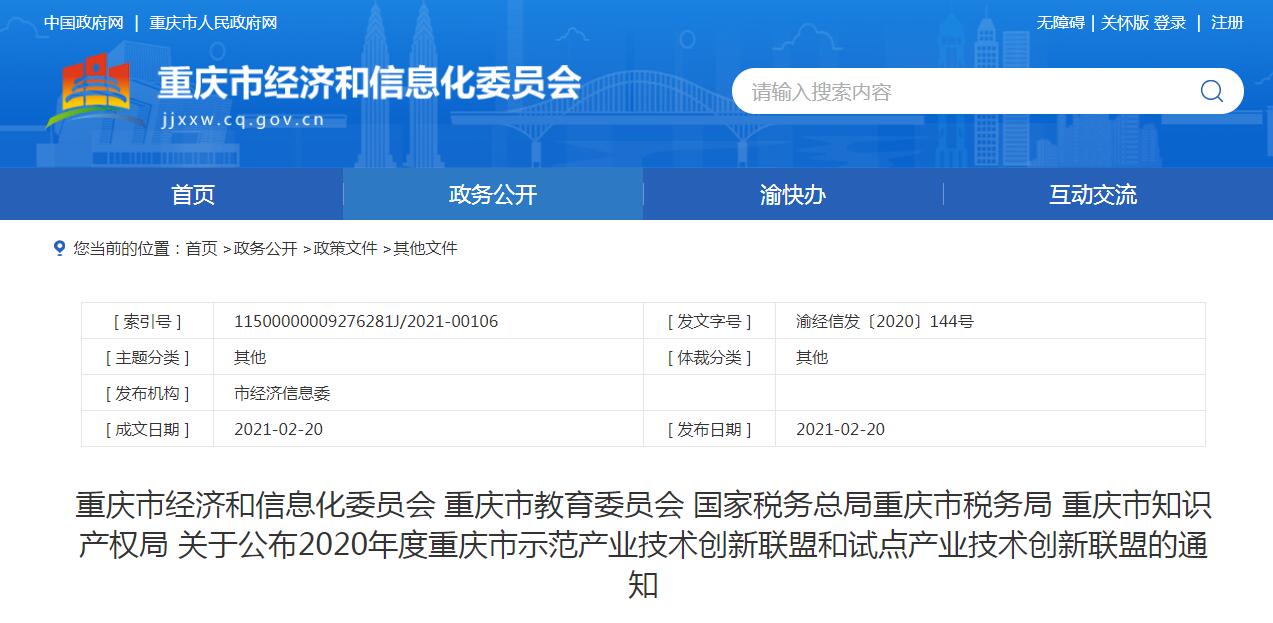The height and width of the screenshot is (623, 1273).
Task: Click 政务公开 in the breadcrumb trail
Action: tap(265, 248)
